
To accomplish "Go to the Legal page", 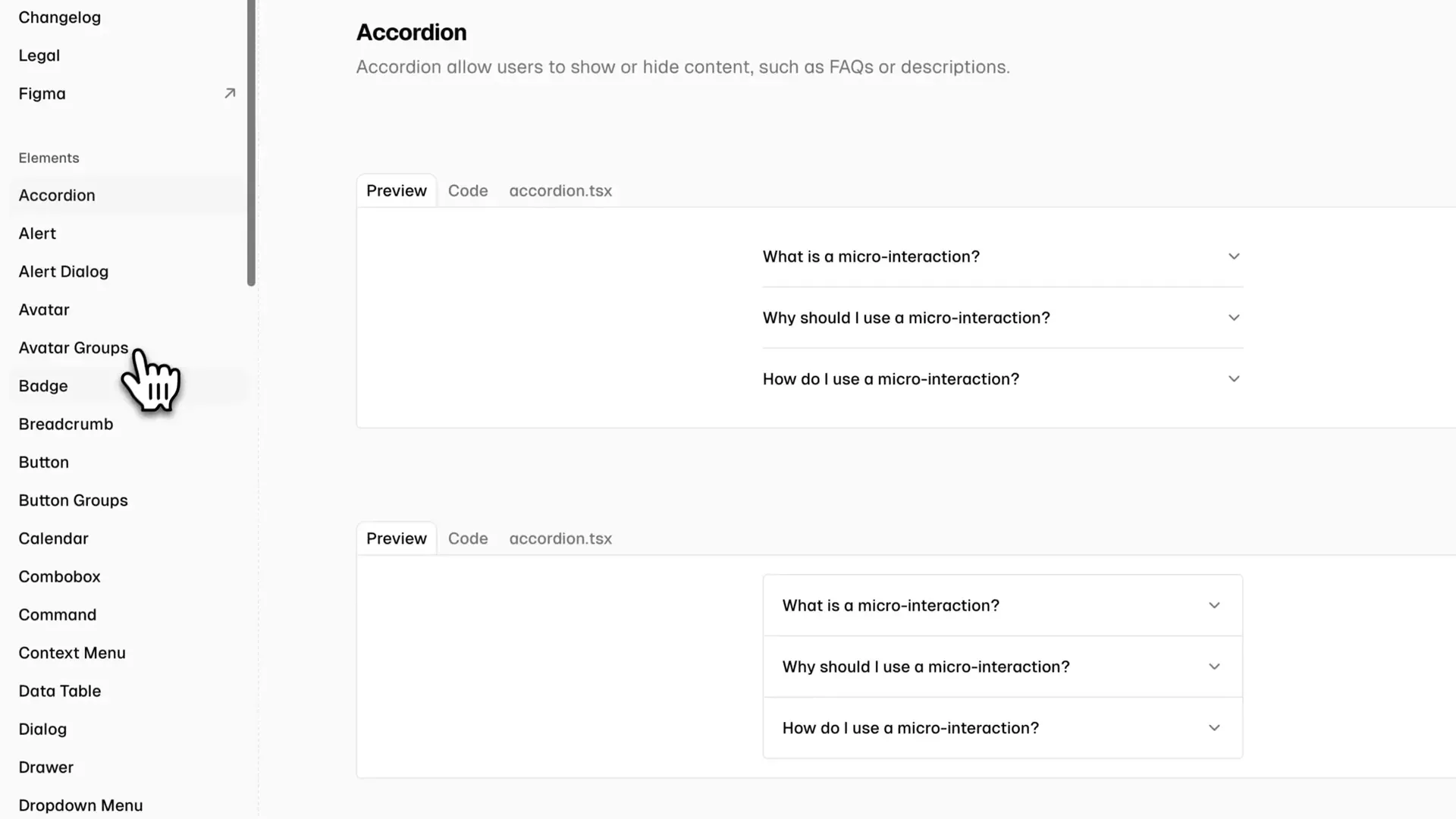I will coord(39,55).
